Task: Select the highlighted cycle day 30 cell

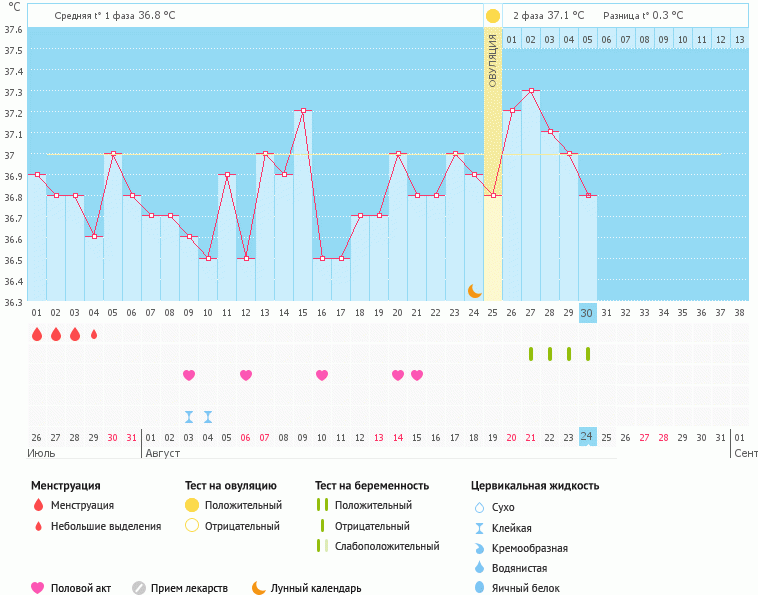Action: click(588, 312)
